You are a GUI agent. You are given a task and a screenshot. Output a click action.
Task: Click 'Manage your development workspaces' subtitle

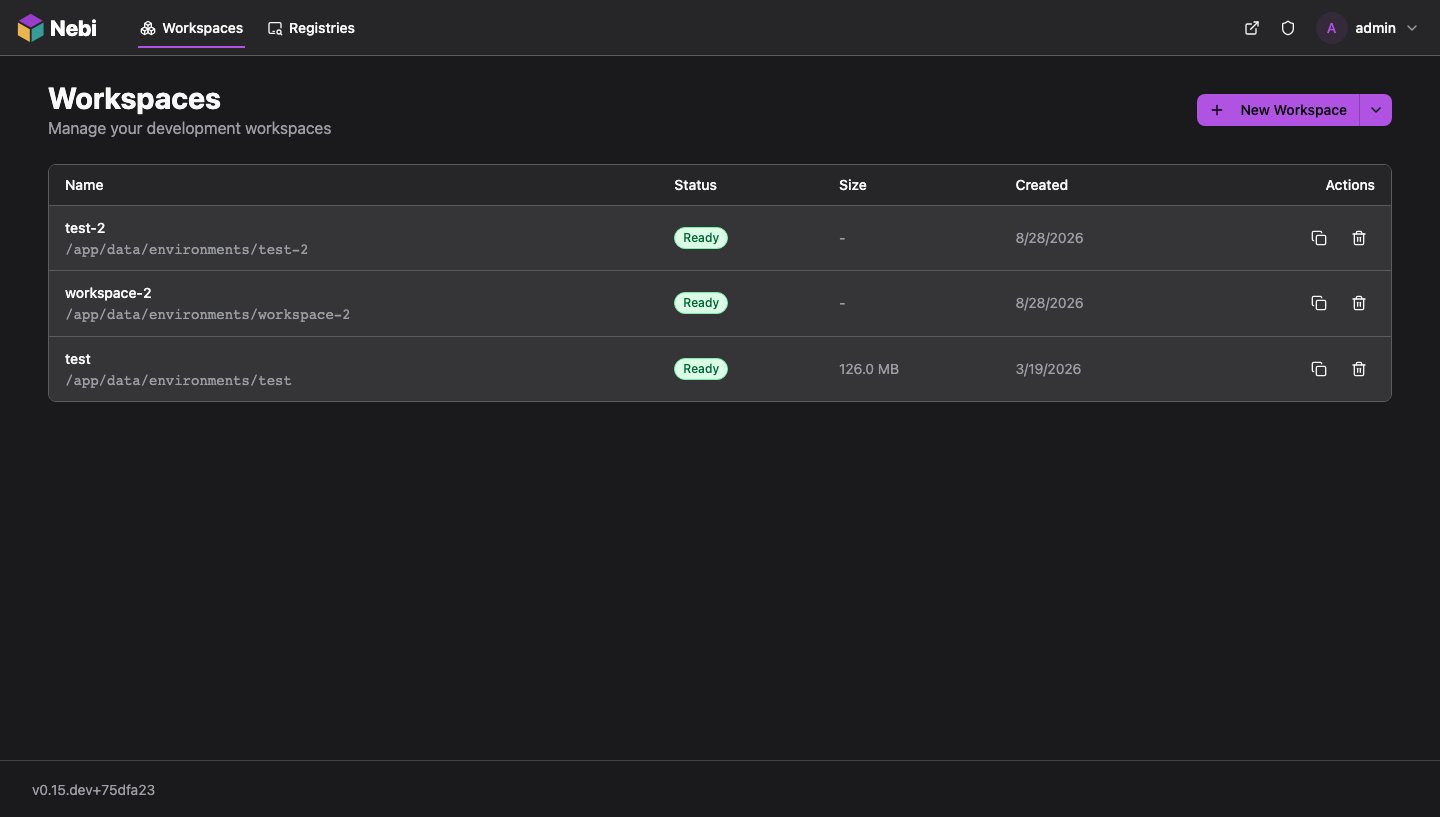[189, 128]
